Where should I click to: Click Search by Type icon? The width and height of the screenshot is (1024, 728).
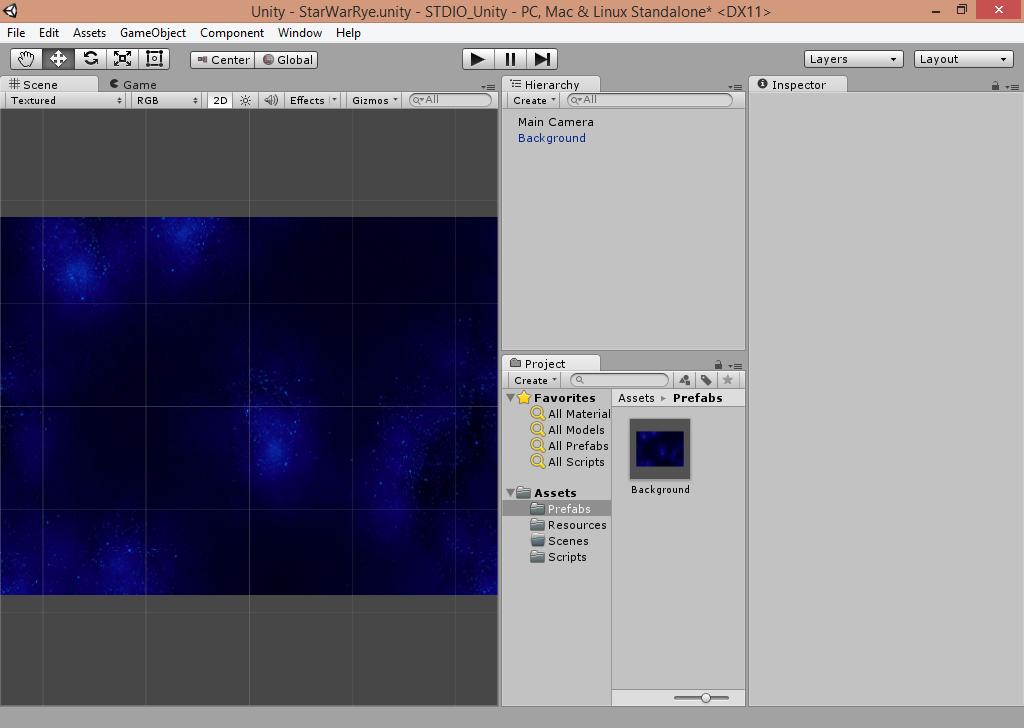[684, 380]
